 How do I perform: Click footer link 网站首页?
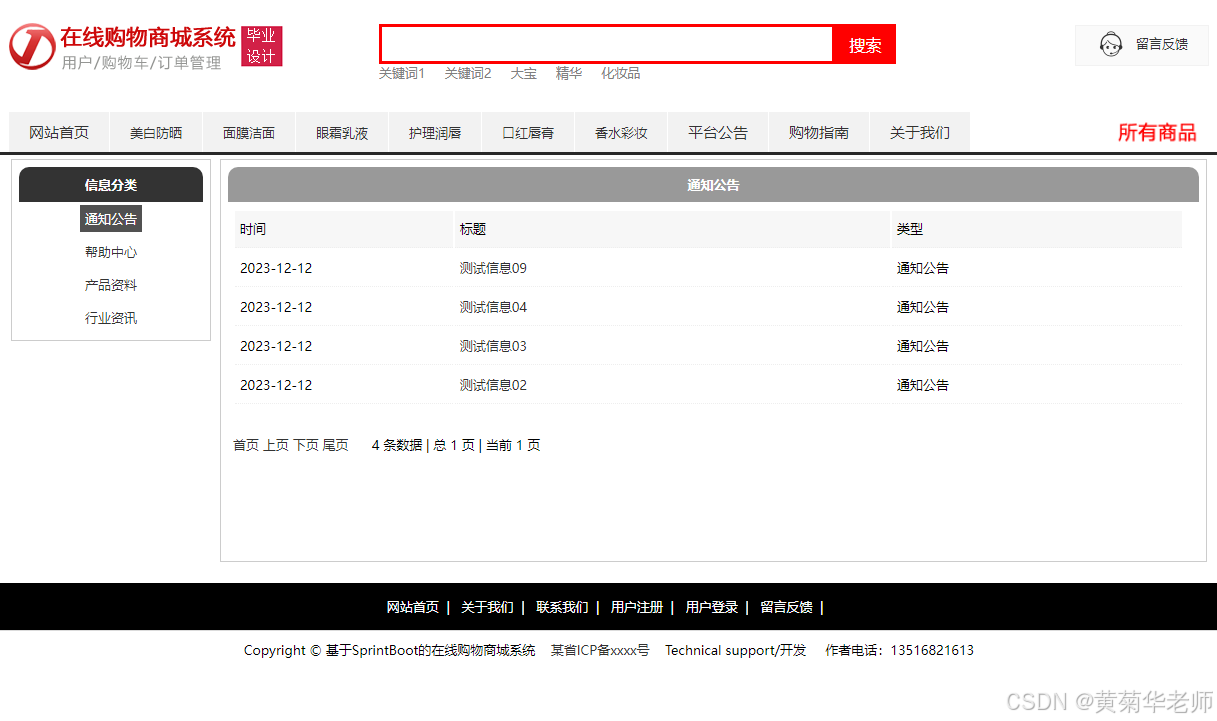413,607
